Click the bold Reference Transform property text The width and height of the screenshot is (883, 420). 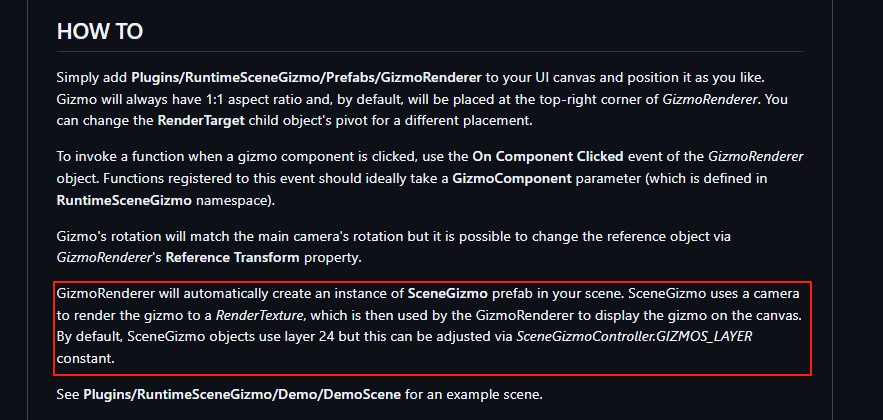tap(233, 258)
